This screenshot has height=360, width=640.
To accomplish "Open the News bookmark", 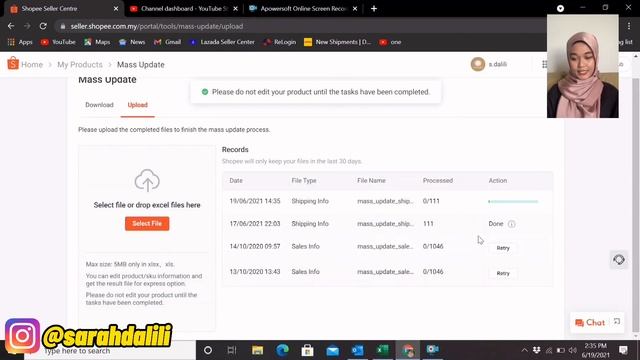I will click(132, 42).
